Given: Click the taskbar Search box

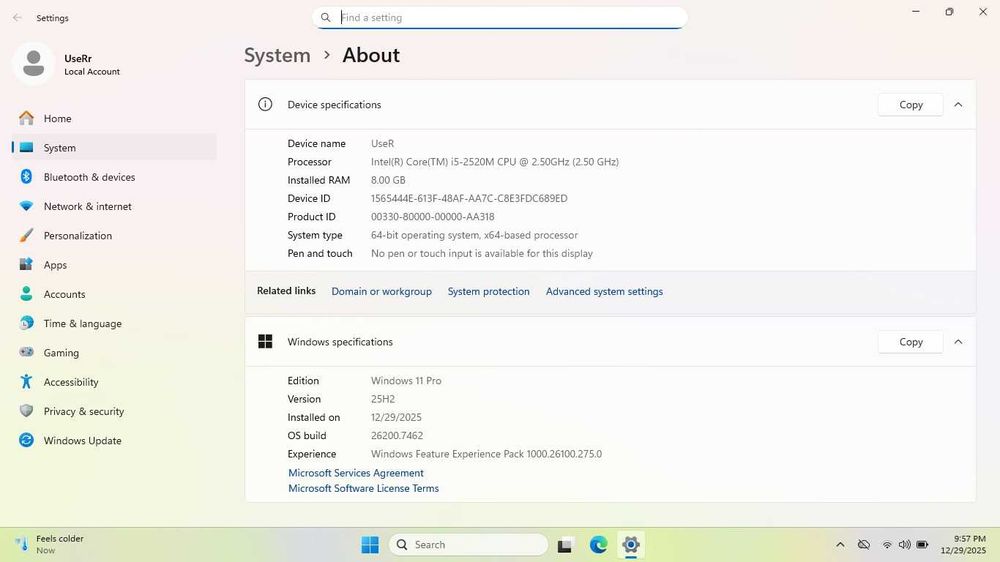Looking at the screenshot, I should (468, 545).
